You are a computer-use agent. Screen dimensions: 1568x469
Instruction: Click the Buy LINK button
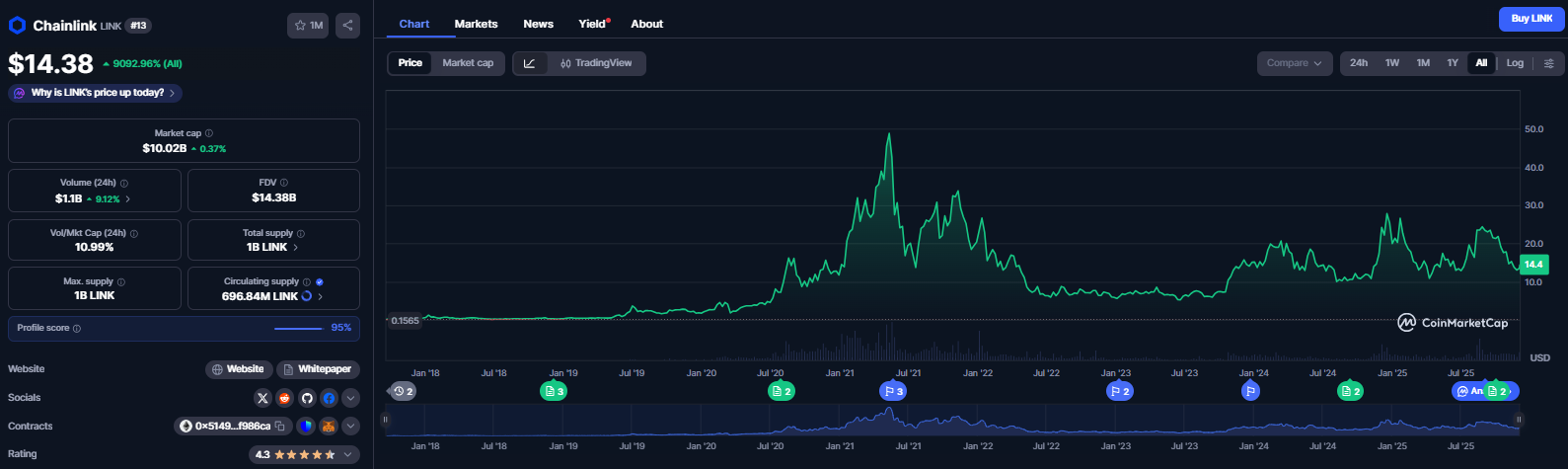(x=1531, y=19)
